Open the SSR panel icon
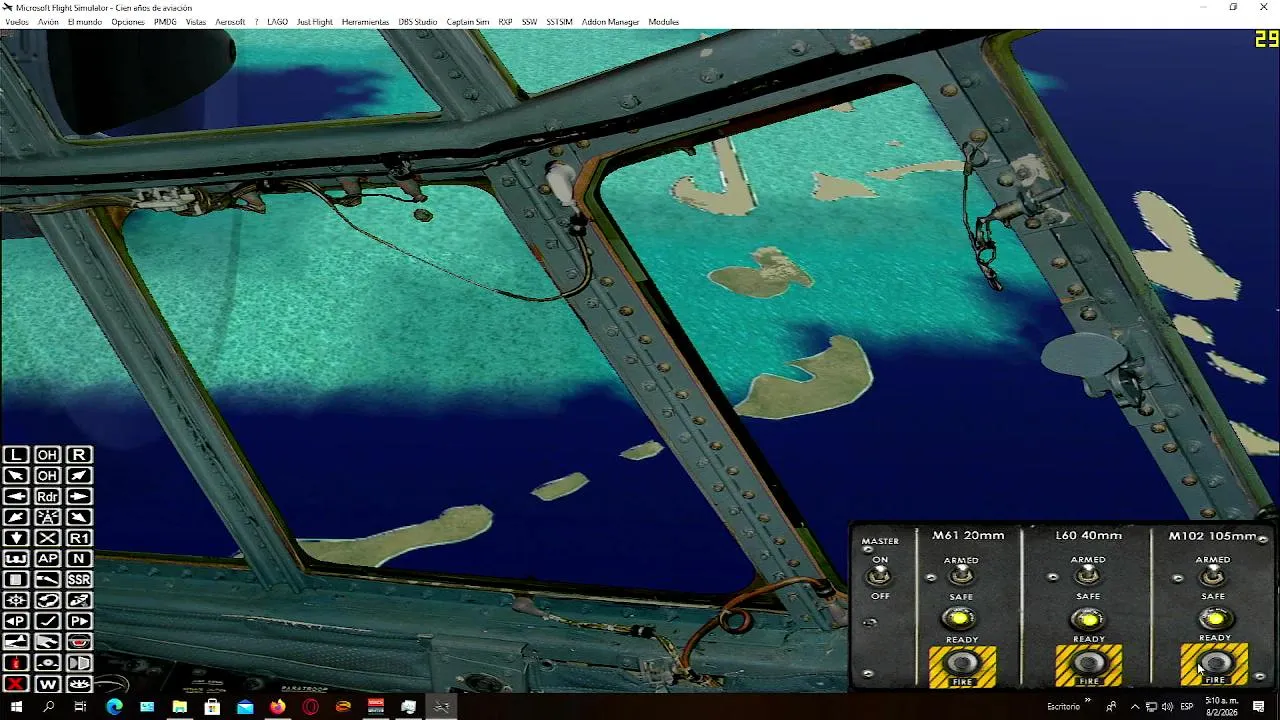Screen dimensions: 1280x720 (79, 580)
